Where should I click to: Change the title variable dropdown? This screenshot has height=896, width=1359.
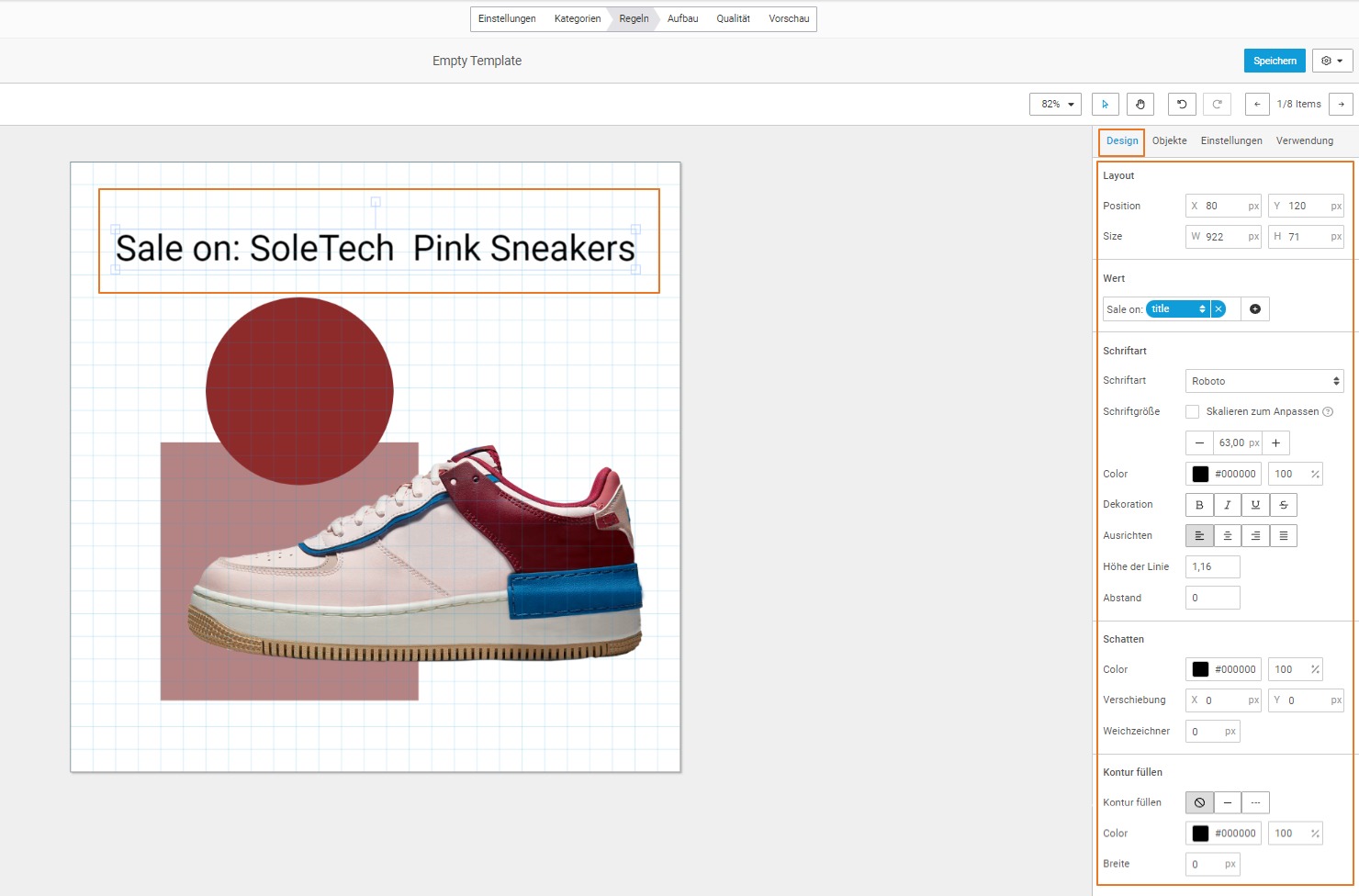tap(1177, 309)
